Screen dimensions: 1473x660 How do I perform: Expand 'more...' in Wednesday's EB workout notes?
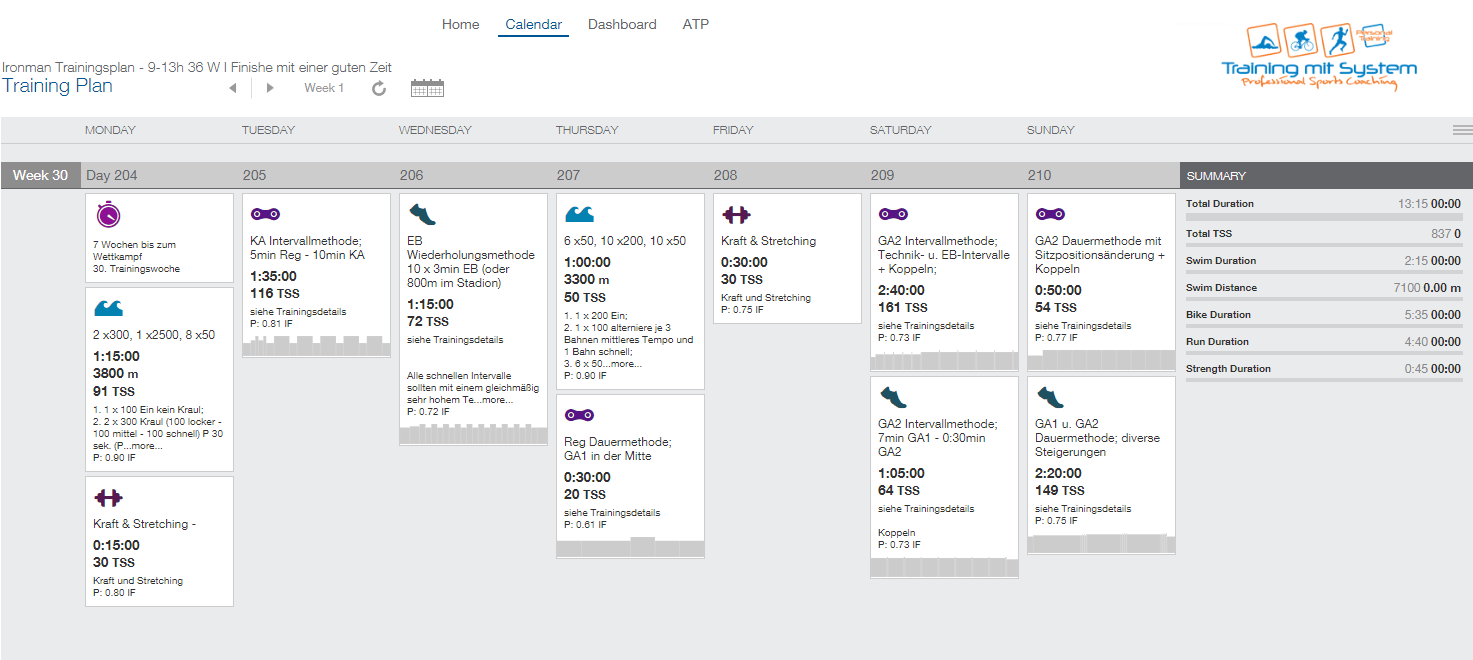coord(496,399)
